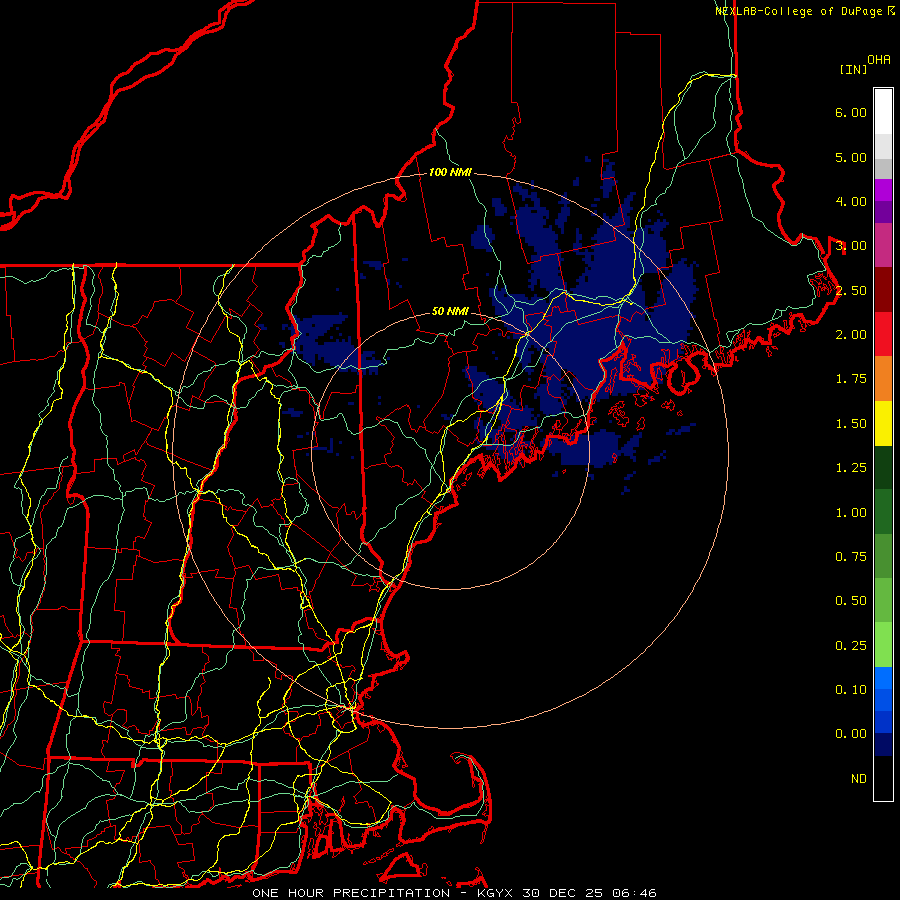
Task: Click the 0.10 legend value
Action: 851,690
